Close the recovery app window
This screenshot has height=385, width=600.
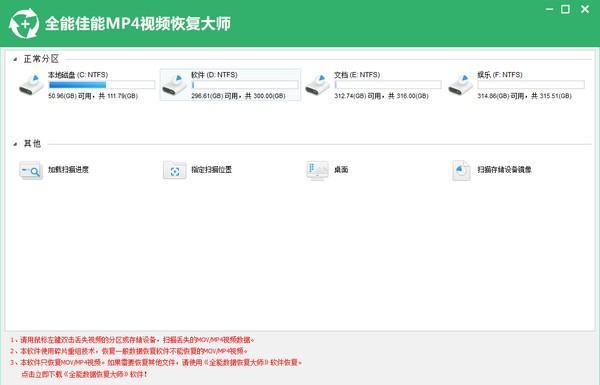tap(585, 9)
